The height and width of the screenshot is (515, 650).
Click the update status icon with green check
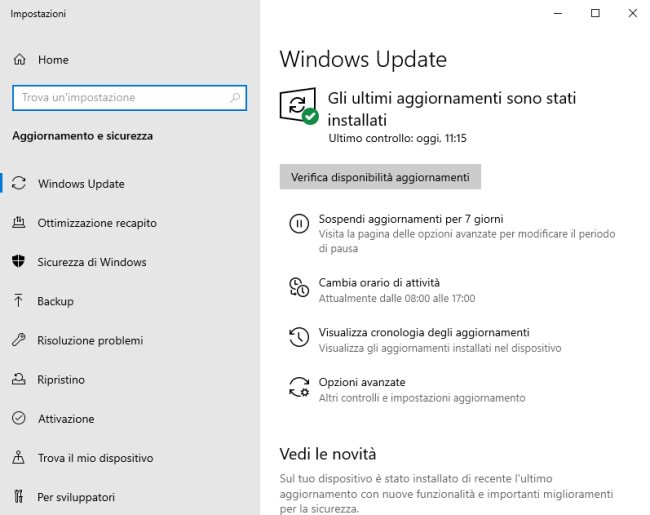[x=299, y=106]
